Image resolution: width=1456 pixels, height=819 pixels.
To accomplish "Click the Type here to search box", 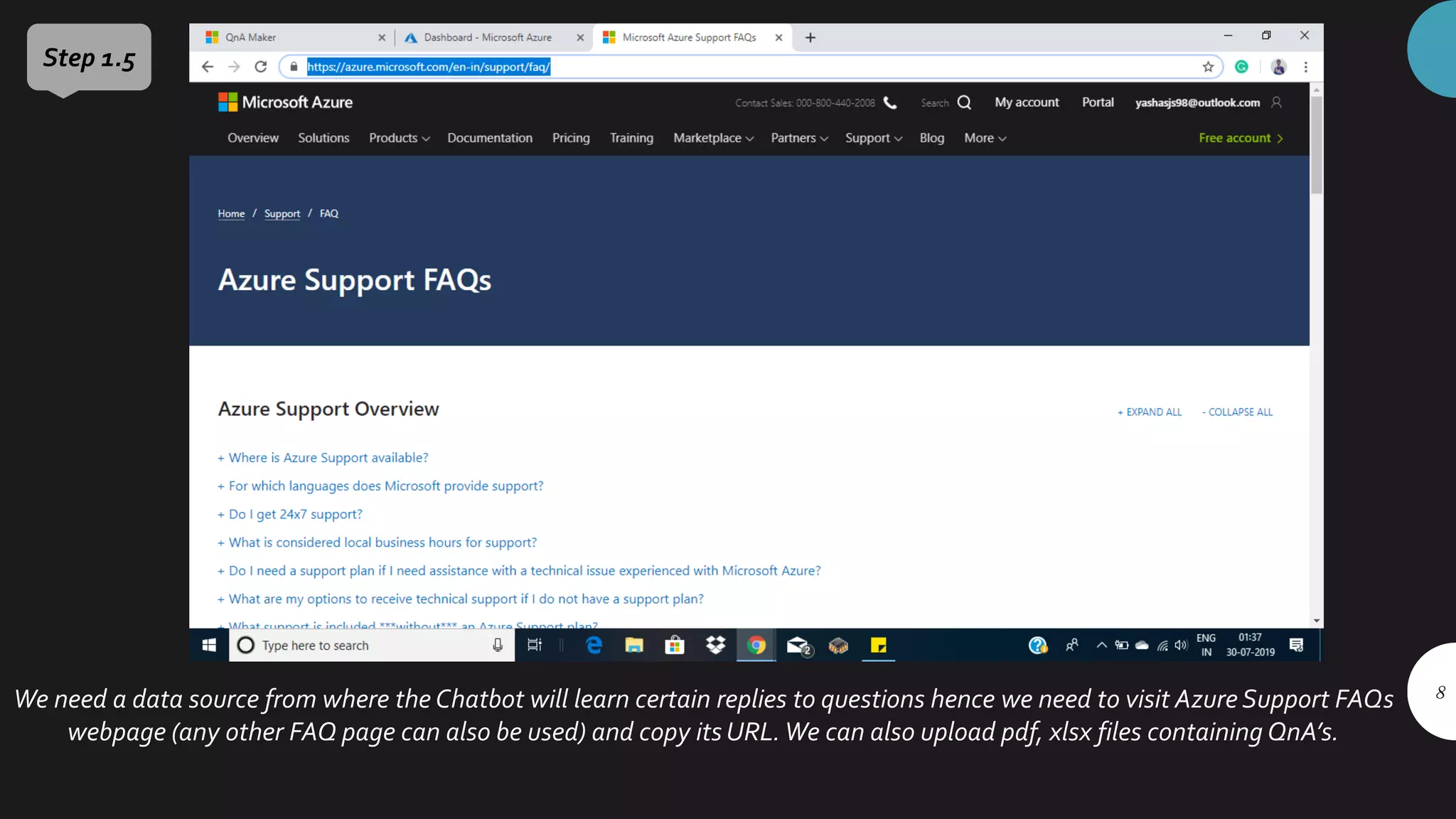I will point(371,645).
